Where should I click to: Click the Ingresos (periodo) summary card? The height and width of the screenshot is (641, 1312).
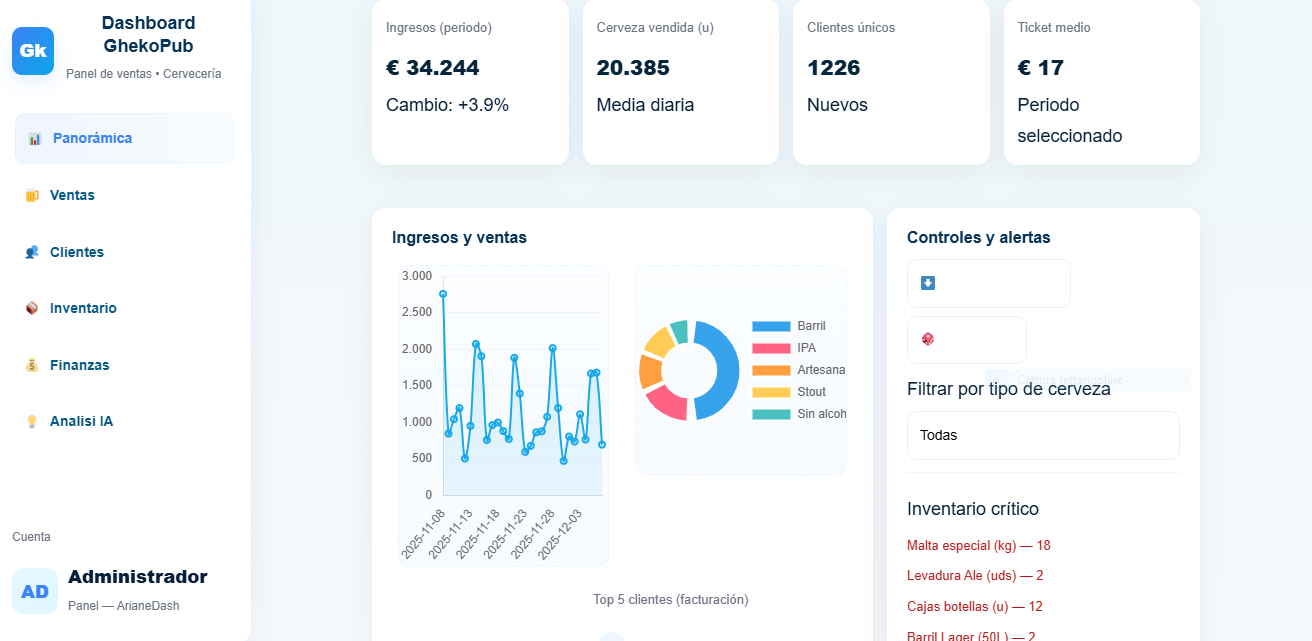(470, 80)
